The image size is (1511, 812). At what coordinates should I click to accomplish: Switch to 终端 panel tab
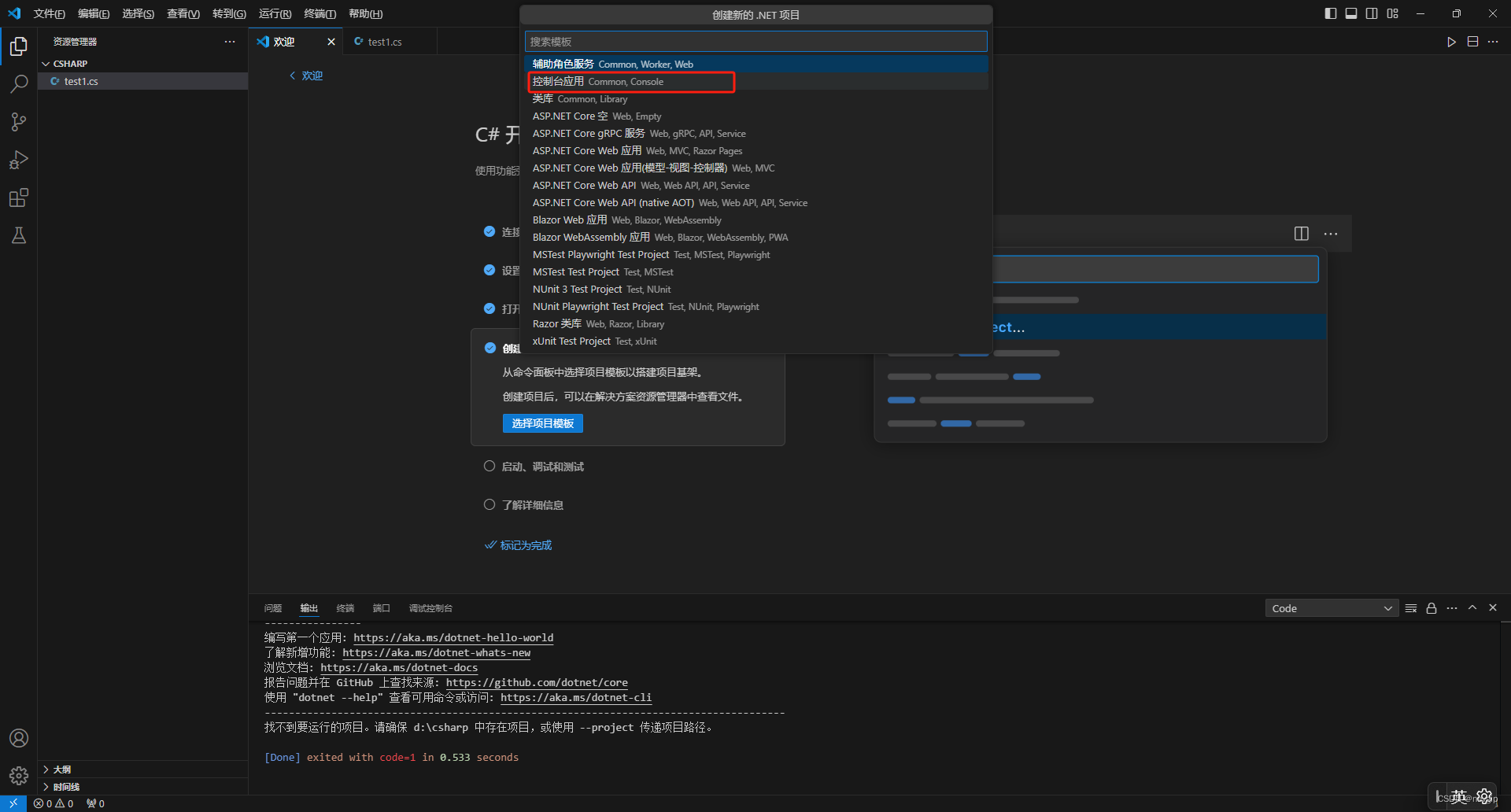coord(345,608)
